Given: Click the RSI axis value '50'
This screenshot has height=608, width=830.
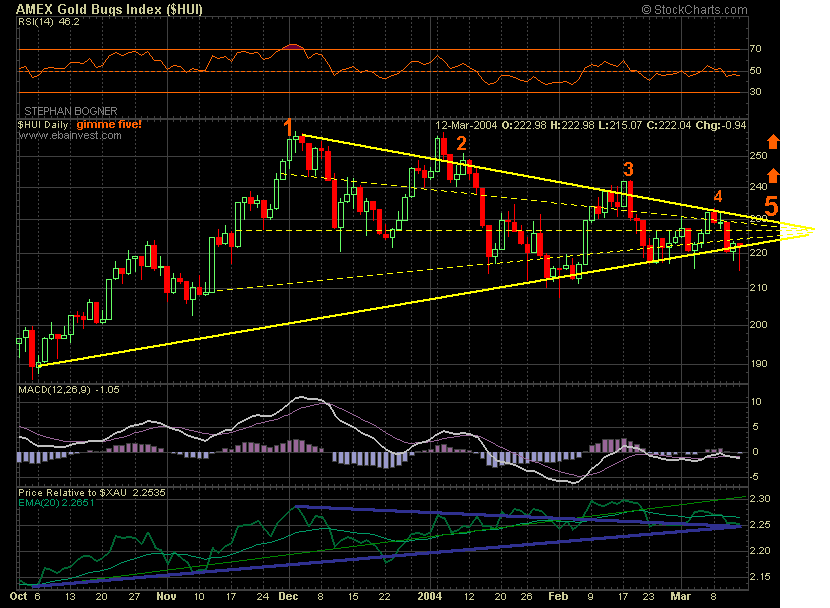Looking at the screenshot, I should click(755, 70).
